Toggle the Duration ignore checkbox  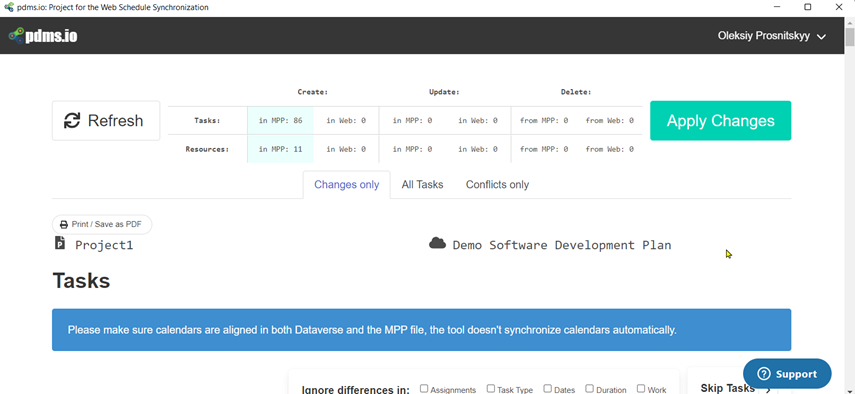click(589, 389)
